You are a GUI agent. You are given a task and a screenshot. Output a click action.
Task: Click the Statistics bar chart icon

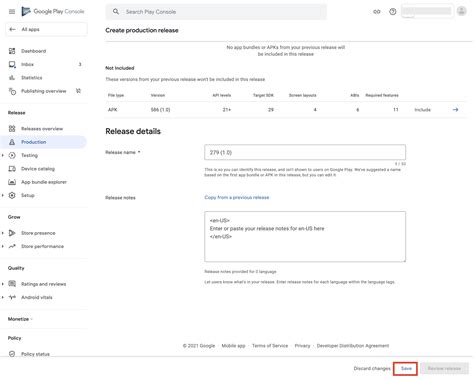pyautogui.click(x=12, y=78)
